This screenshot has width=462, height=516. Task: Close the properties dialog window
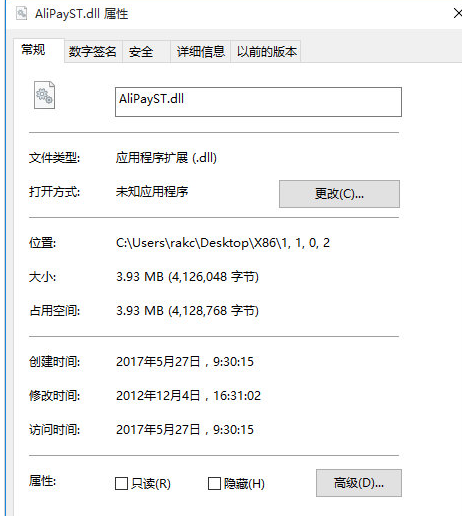tap(458, 14)
